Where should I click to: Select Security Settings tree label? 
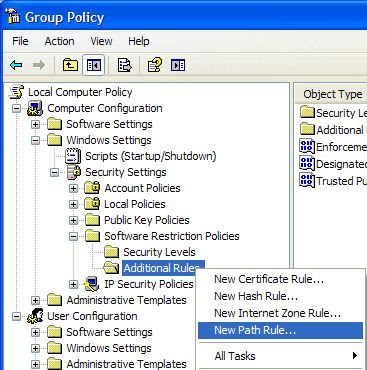(126, 172)
